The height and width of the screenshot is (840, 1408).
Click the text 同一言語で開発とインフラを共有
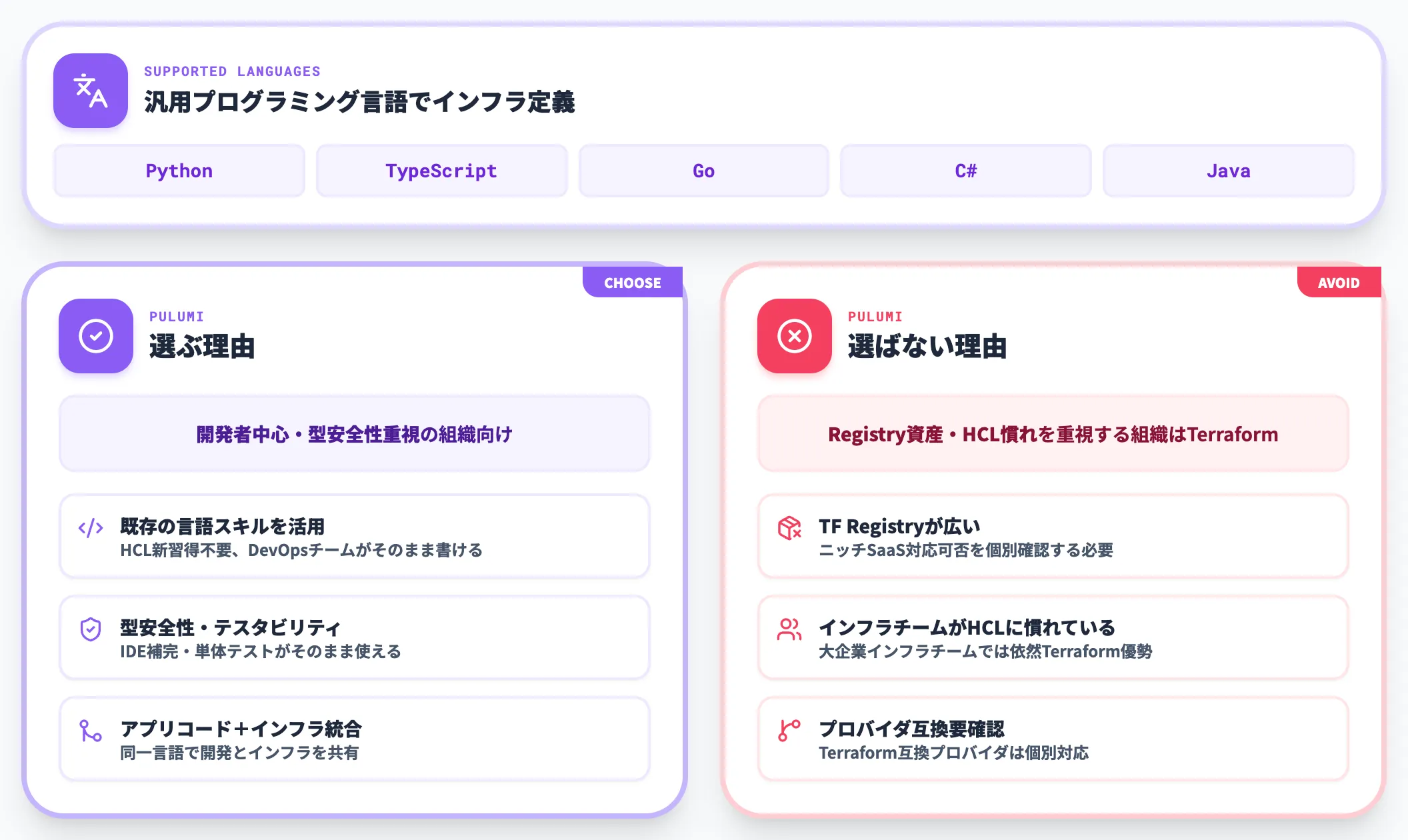coord(239,753)
